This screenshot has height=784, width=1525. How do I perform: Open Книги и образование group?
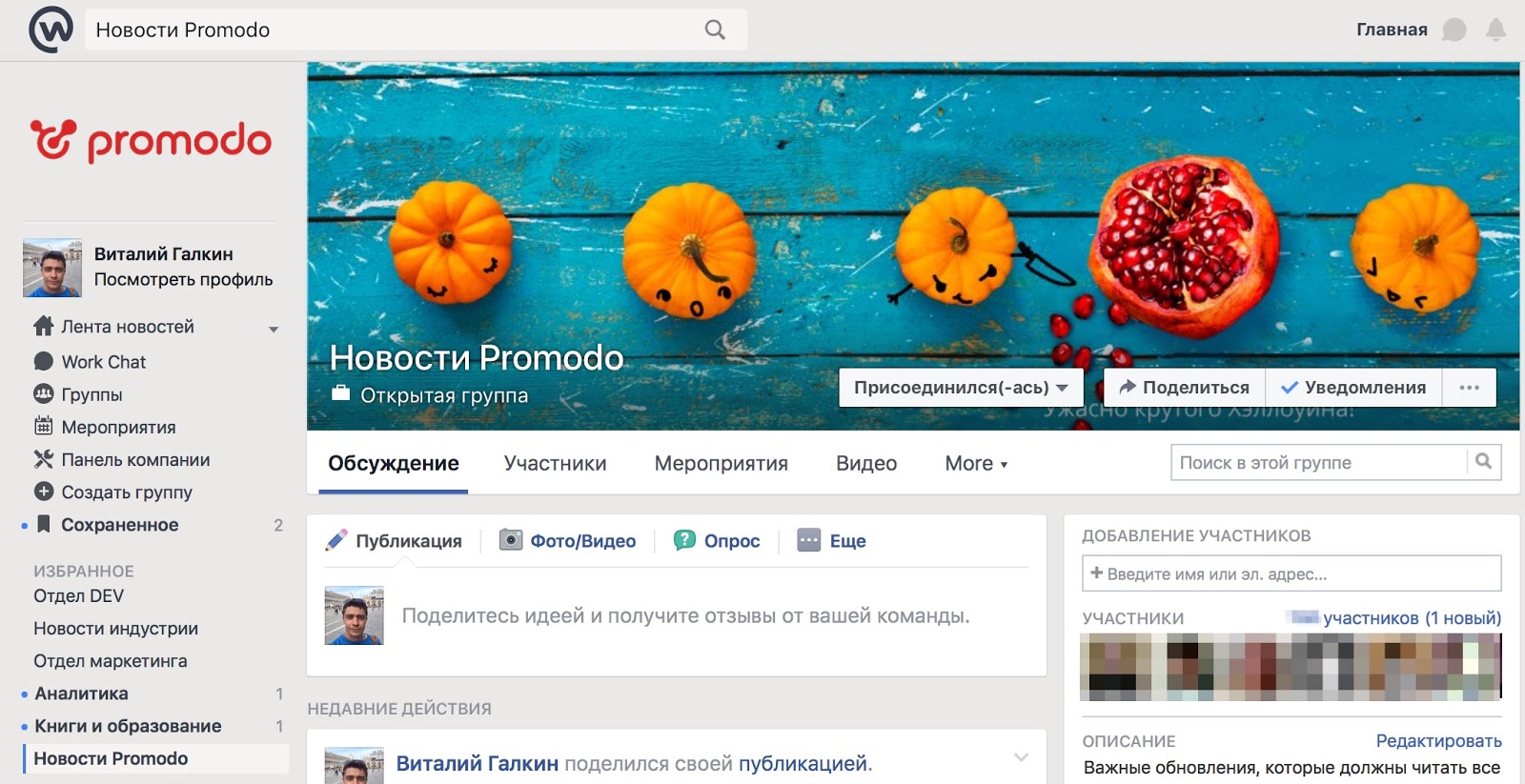pyautogui.click(x=128, y=725)
